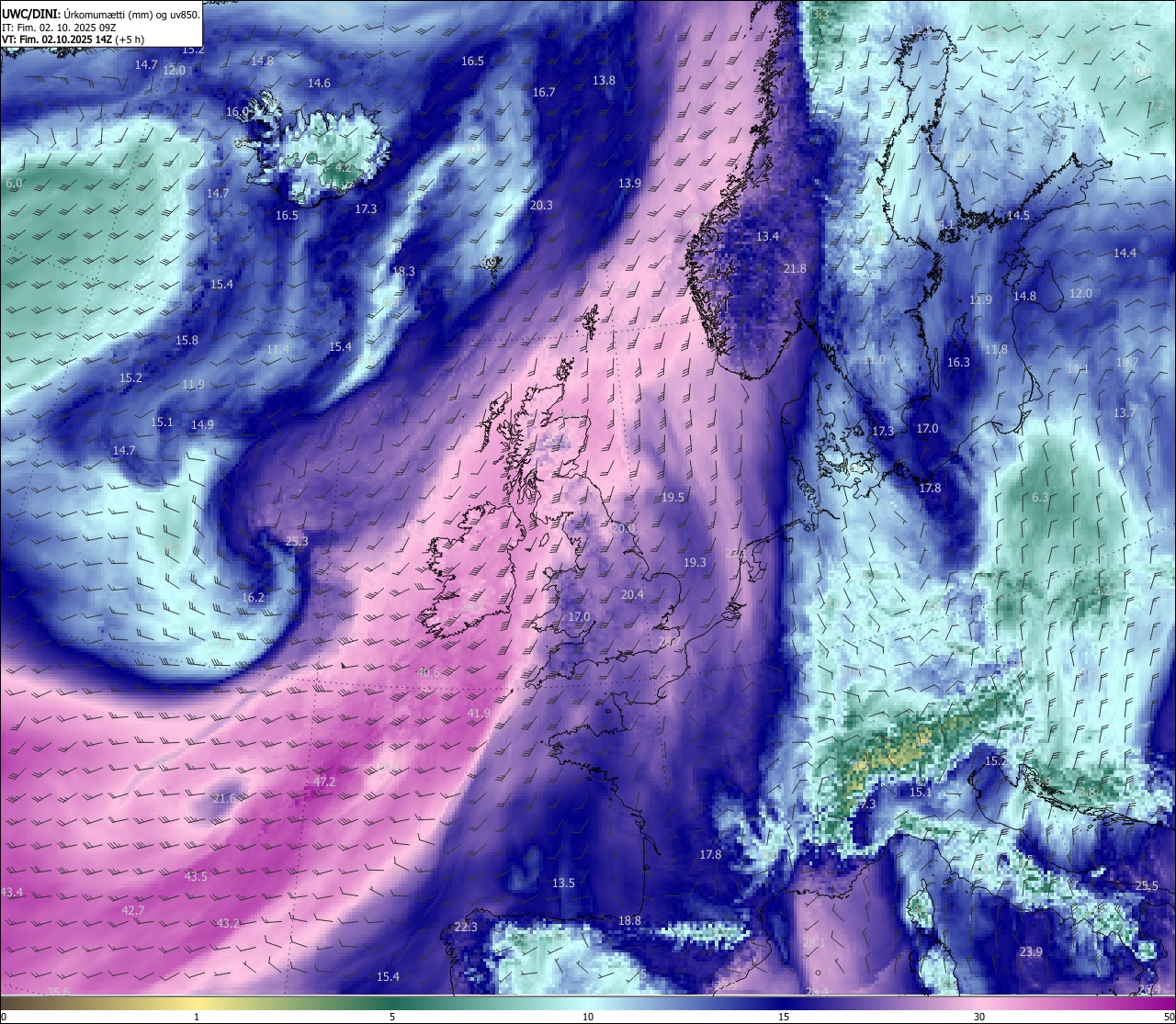The image size is (1176, 1024).
Task: Click the 22.3 value near northwest Spain
Action: click(466, 928)
